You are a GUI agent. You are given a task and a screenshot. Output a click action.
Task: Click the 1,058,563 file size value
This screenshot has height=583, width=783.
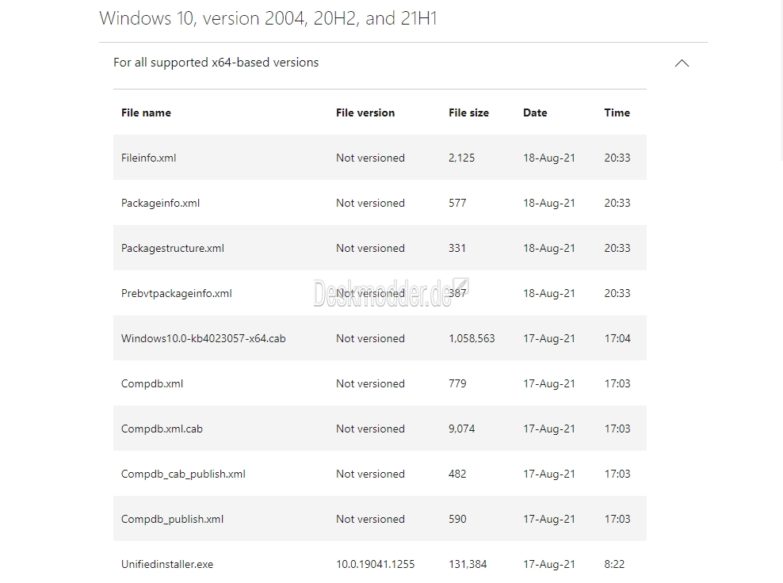tap(472, 338)
